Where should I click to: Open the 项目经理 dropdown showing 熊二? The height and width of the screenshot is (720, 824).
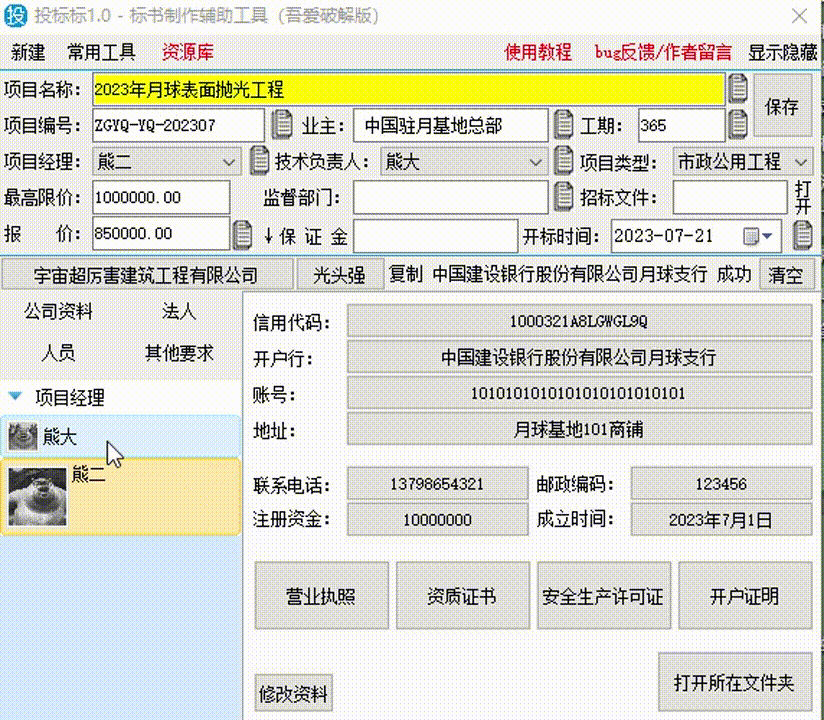[x=226, y=160]
